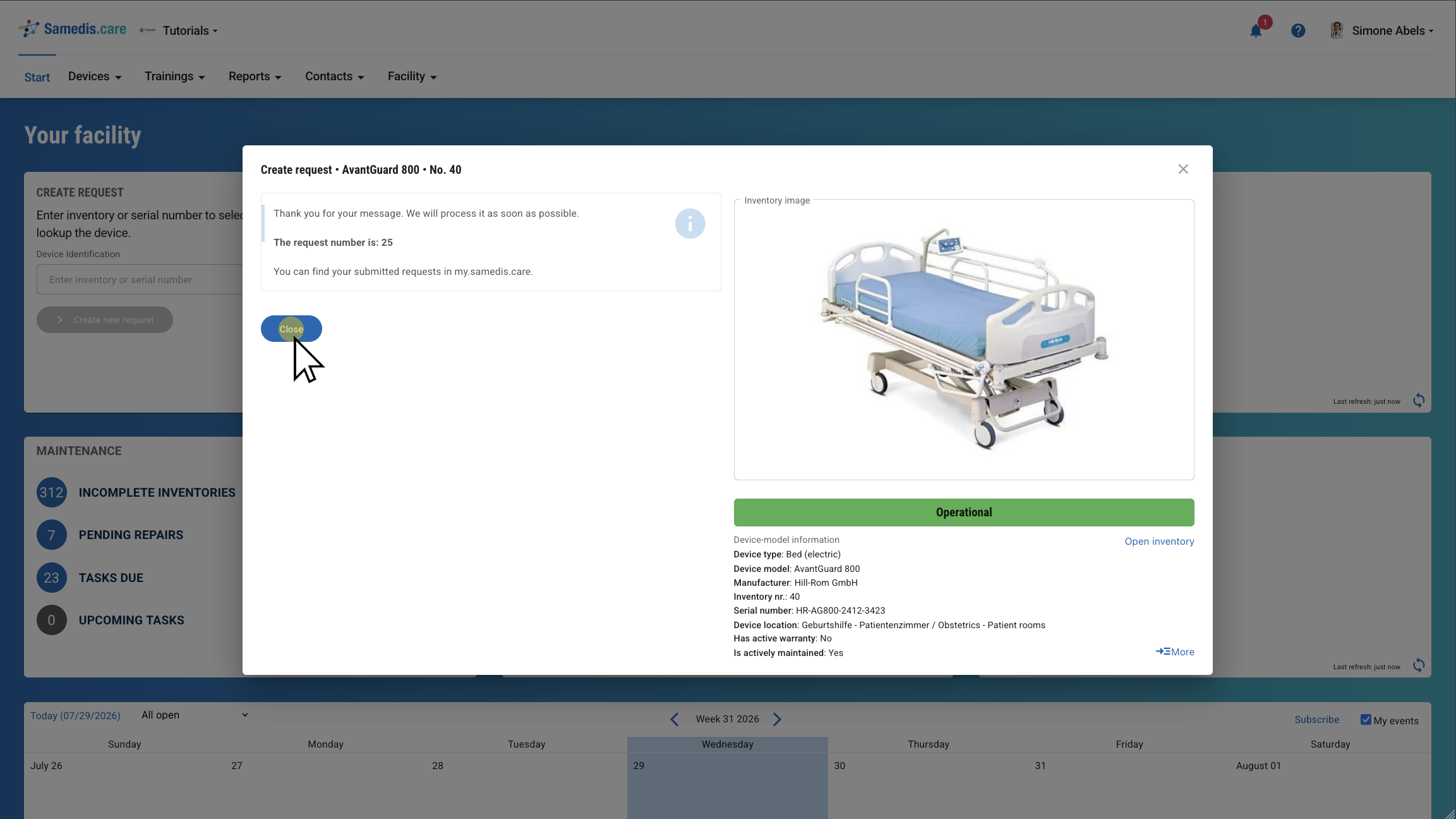Click Simone Abels profile avatar
Viewport: 1456px width, 819px height.
pyautogui.click(x=1337, y=30)
